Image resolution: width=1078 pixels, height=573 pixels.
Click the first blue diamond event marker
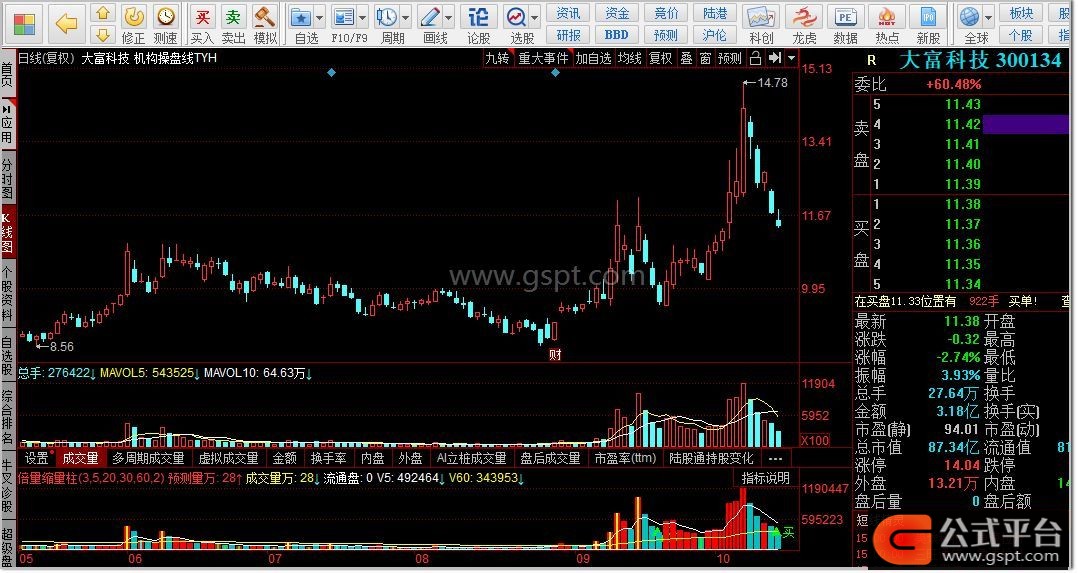[331, 72]
